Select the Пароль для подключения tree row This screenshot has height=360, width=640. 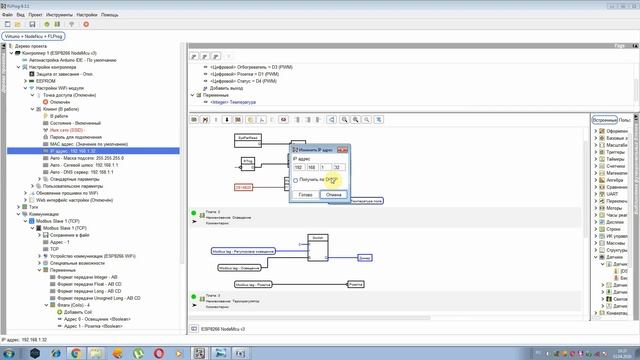pos(76,137)
